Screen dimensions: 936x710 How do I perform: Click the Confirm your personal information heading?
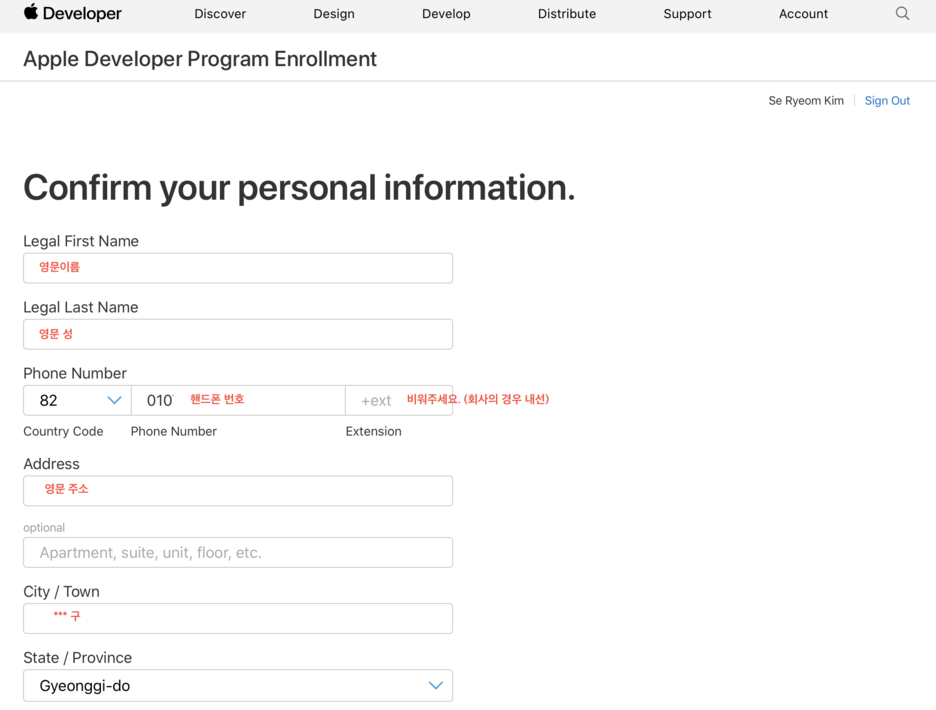tap(299, 188)
